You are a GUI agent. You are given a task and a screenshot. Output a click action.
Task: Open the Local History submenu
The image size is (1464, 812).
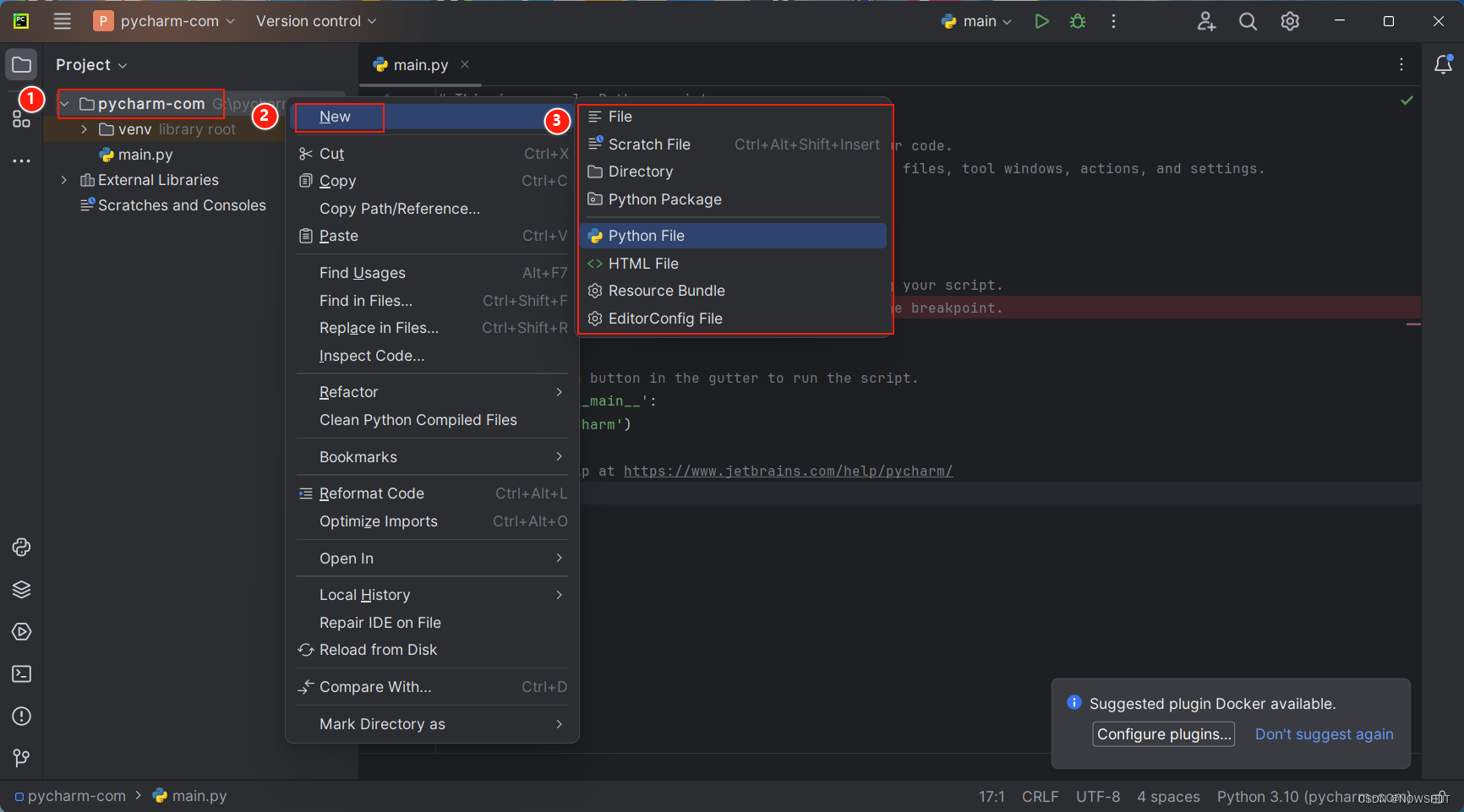[432, 595]
